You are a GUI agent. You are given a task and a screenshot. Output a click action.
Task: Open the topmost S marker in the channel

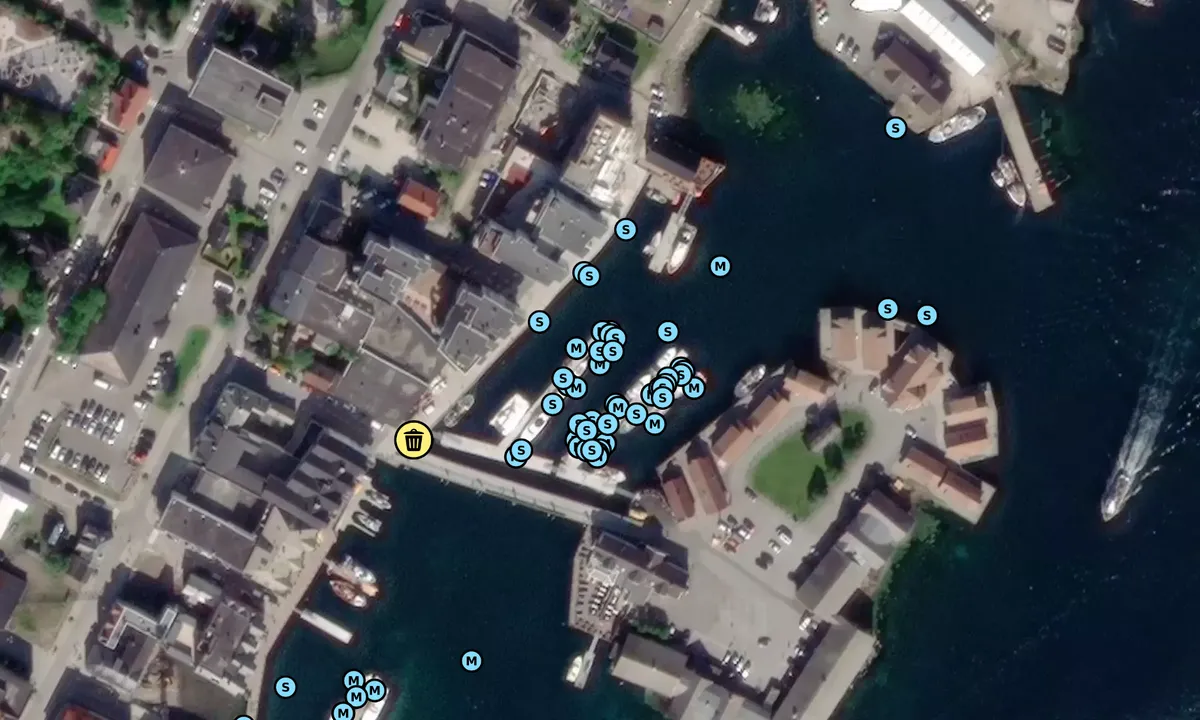point(625,228)
